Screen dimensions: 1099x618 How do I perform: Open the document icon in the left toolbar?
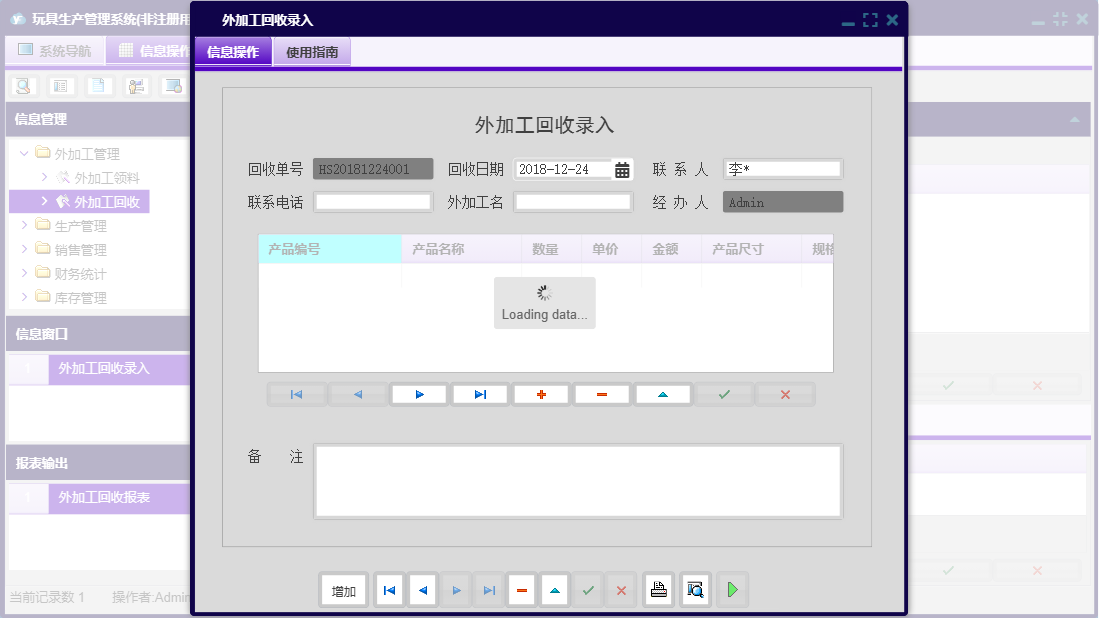coord(96,86)
